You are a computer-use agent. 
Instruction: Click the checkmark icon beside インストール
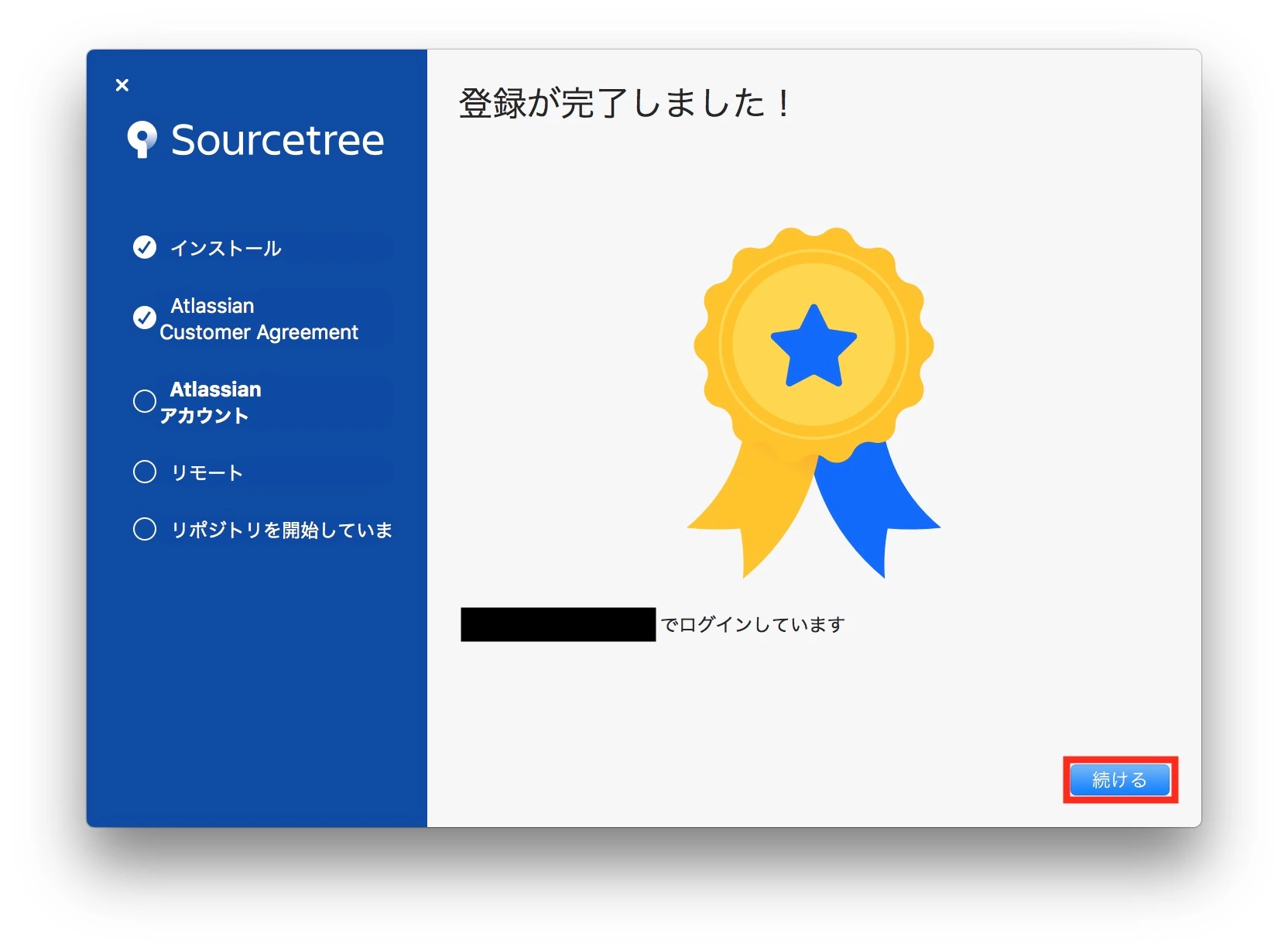145,247
